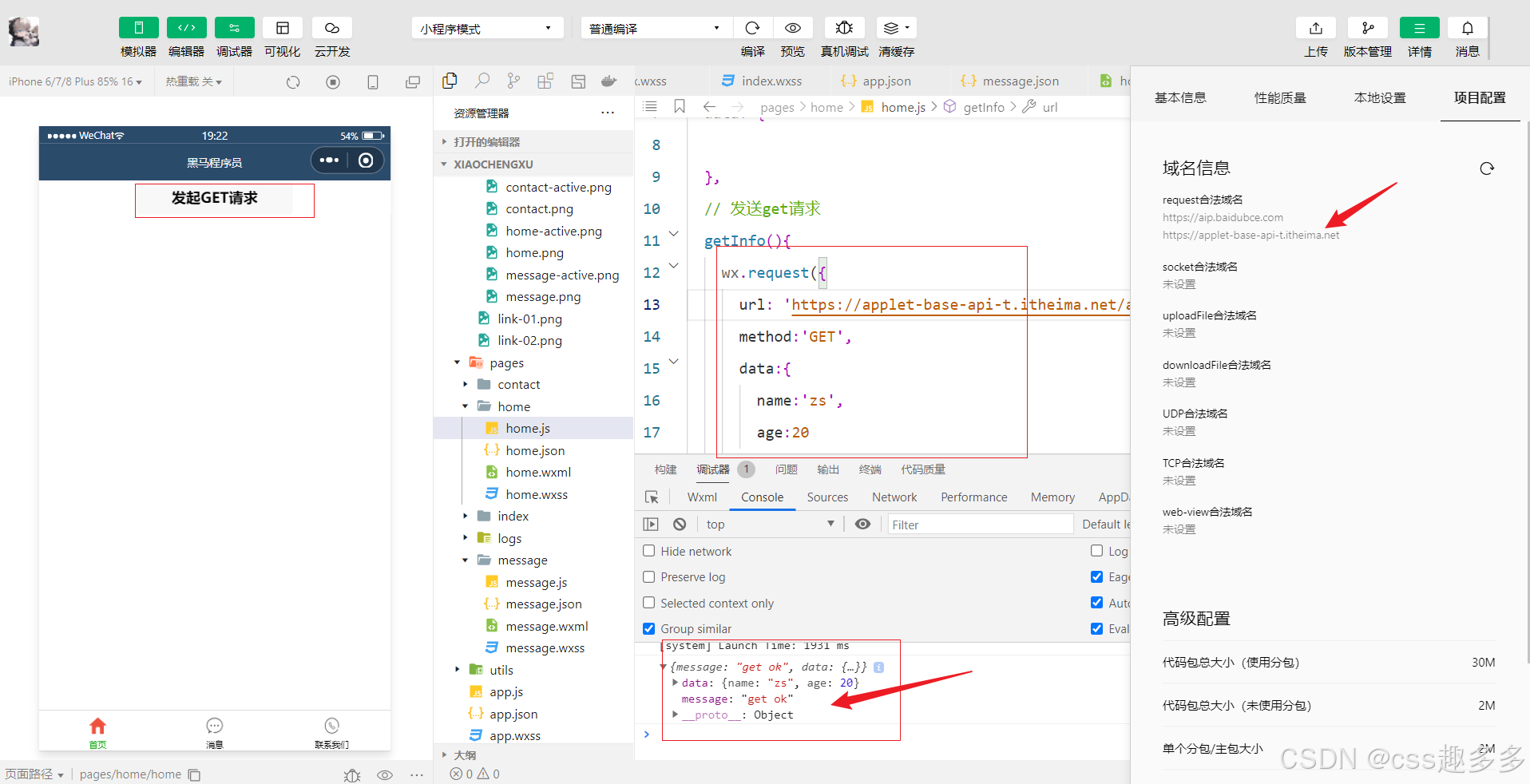Screen dimensions: 1530x784
Task: Open the message.json editor tab
Action: [1010, 81]
